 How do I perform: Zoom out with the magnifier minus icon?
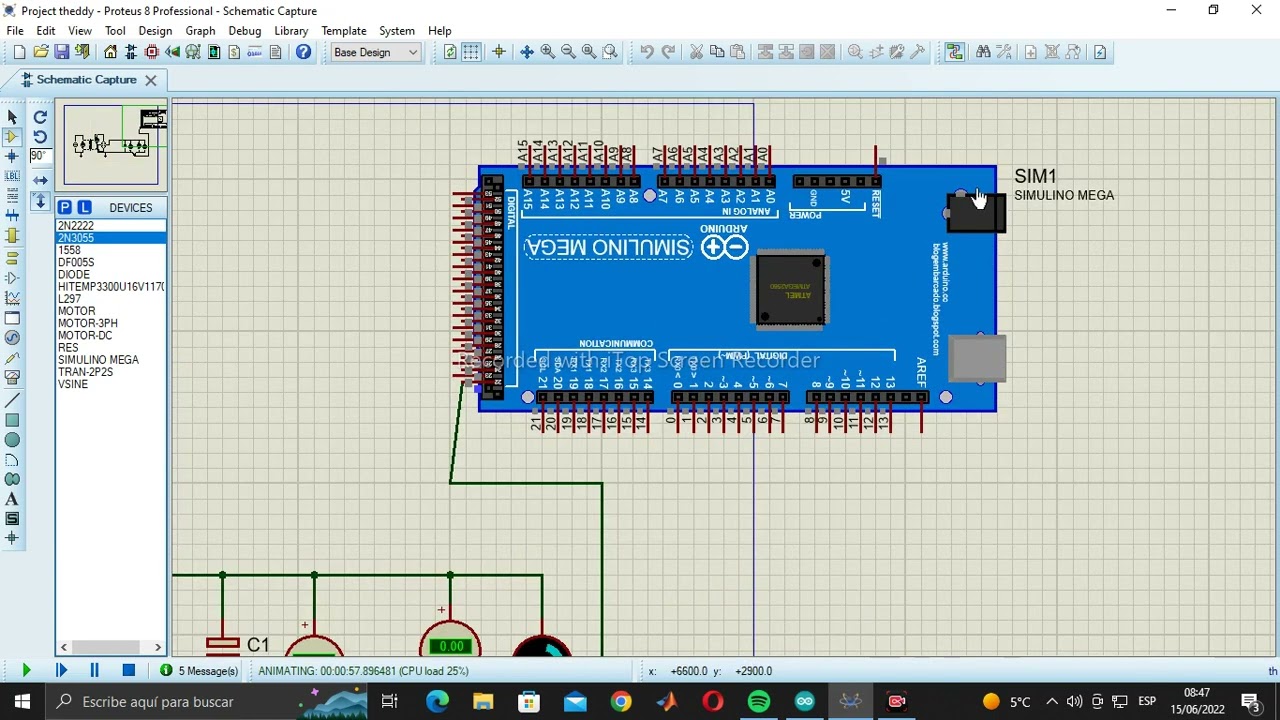568,52
